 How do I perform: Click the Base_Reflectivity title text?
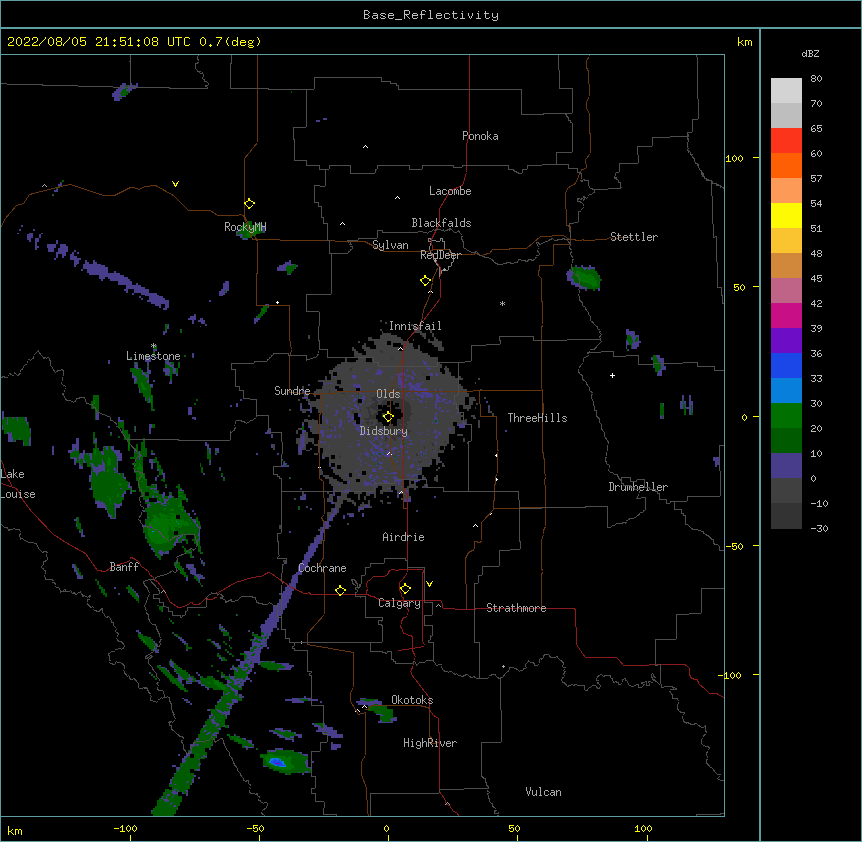pyautogui.click(x=431, y=15)
